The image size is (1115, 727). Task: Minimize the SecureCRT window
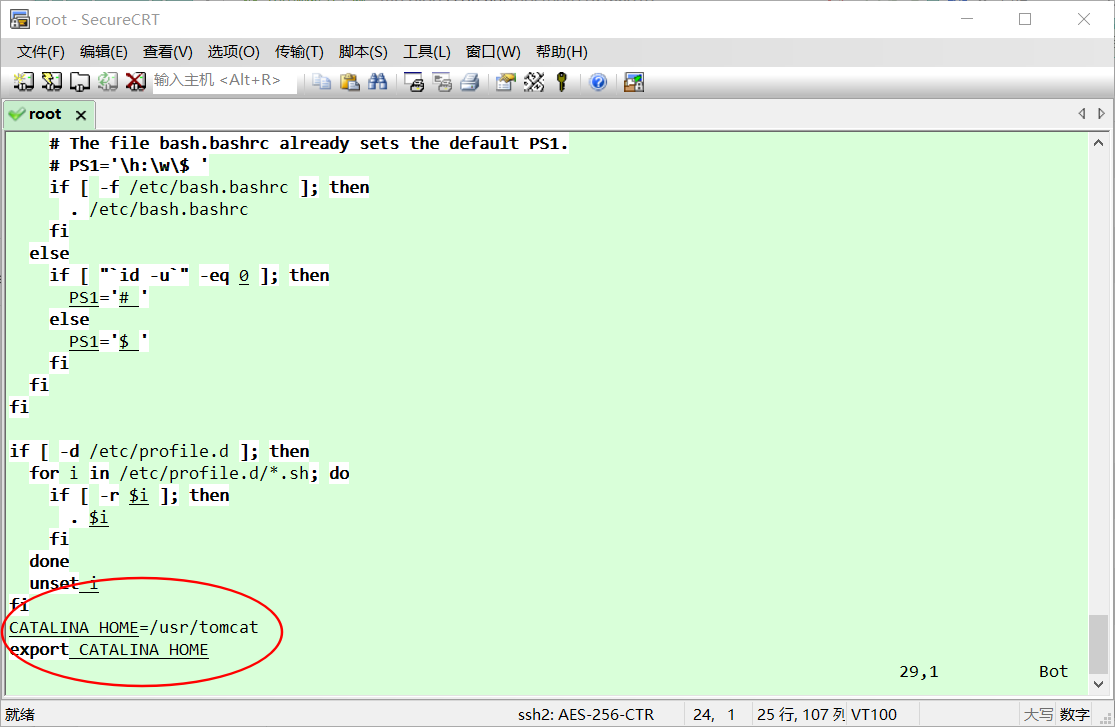967,19
